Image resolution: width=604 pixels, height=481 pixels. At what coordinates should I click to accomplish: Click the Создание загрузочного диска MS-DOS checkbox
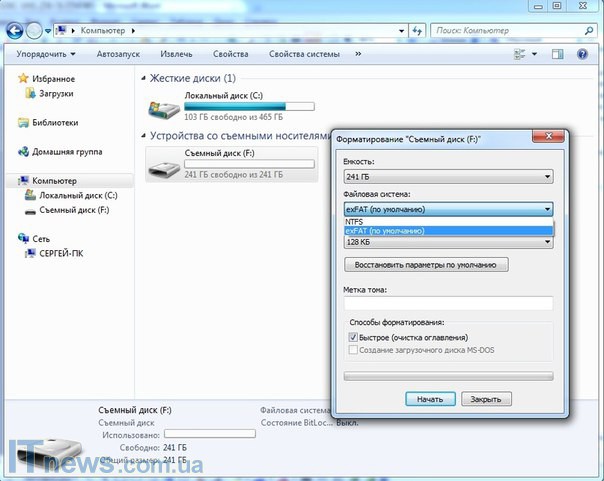[355, 350]
